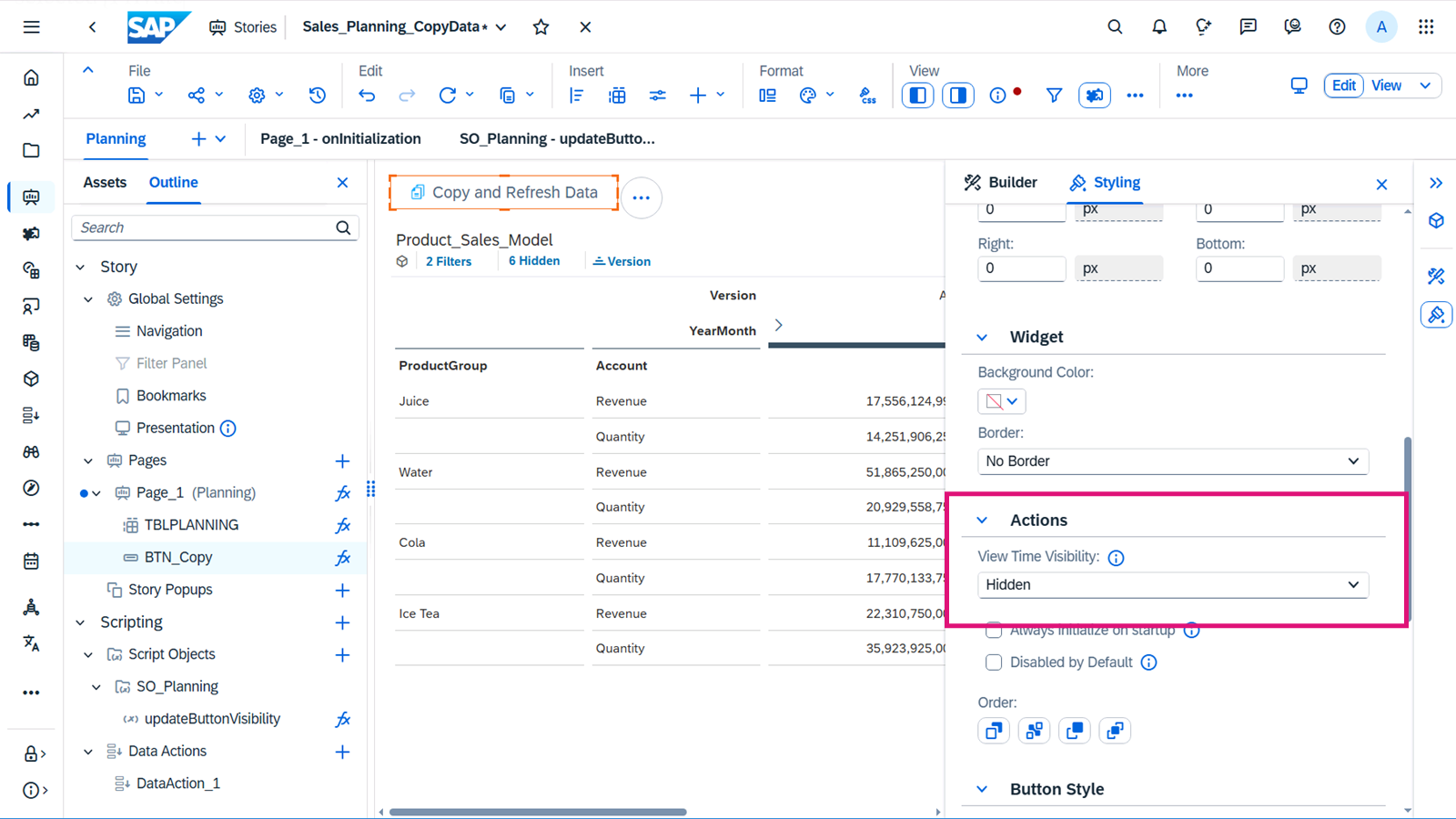Image resolution: width=1456 pixels, height=819 pixels.
Task: Click the Refresh icon in Edit group
Action: click(448, 96)
